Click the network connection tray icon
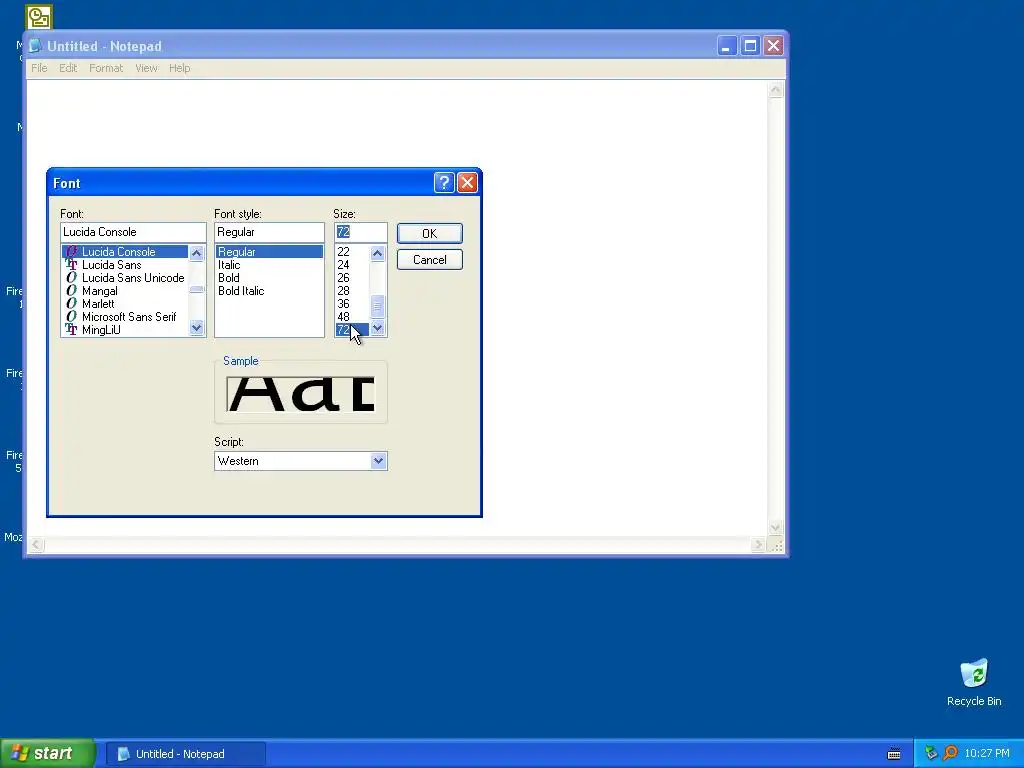The height and width of the screenshot is (768, 1024). [x=931, y=754]
